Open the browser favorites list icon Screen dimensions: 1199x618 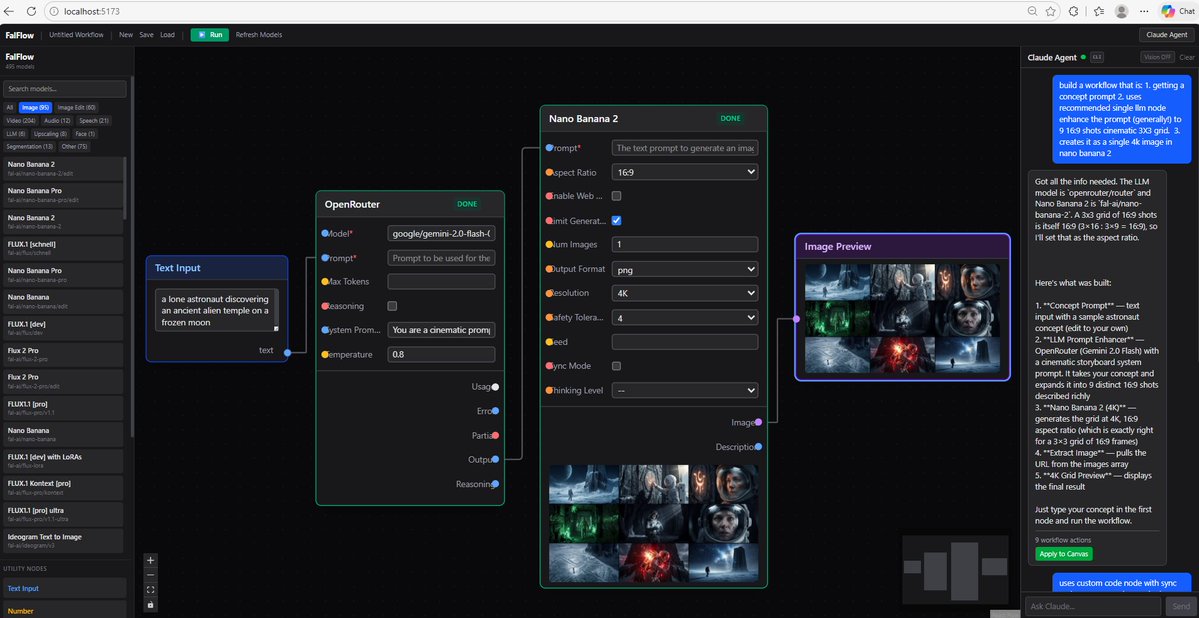pyautogui.click(x=1098, y=11)
